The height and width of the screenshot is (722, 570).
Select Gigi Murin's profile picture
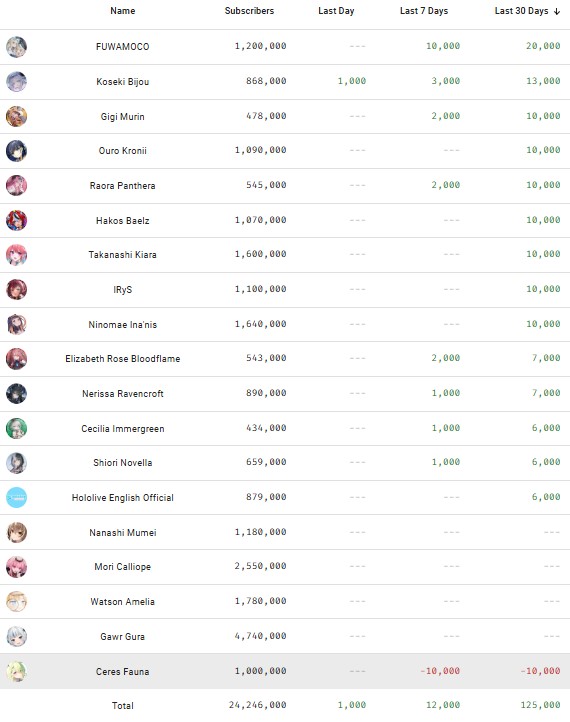click(x=16, y=116)
